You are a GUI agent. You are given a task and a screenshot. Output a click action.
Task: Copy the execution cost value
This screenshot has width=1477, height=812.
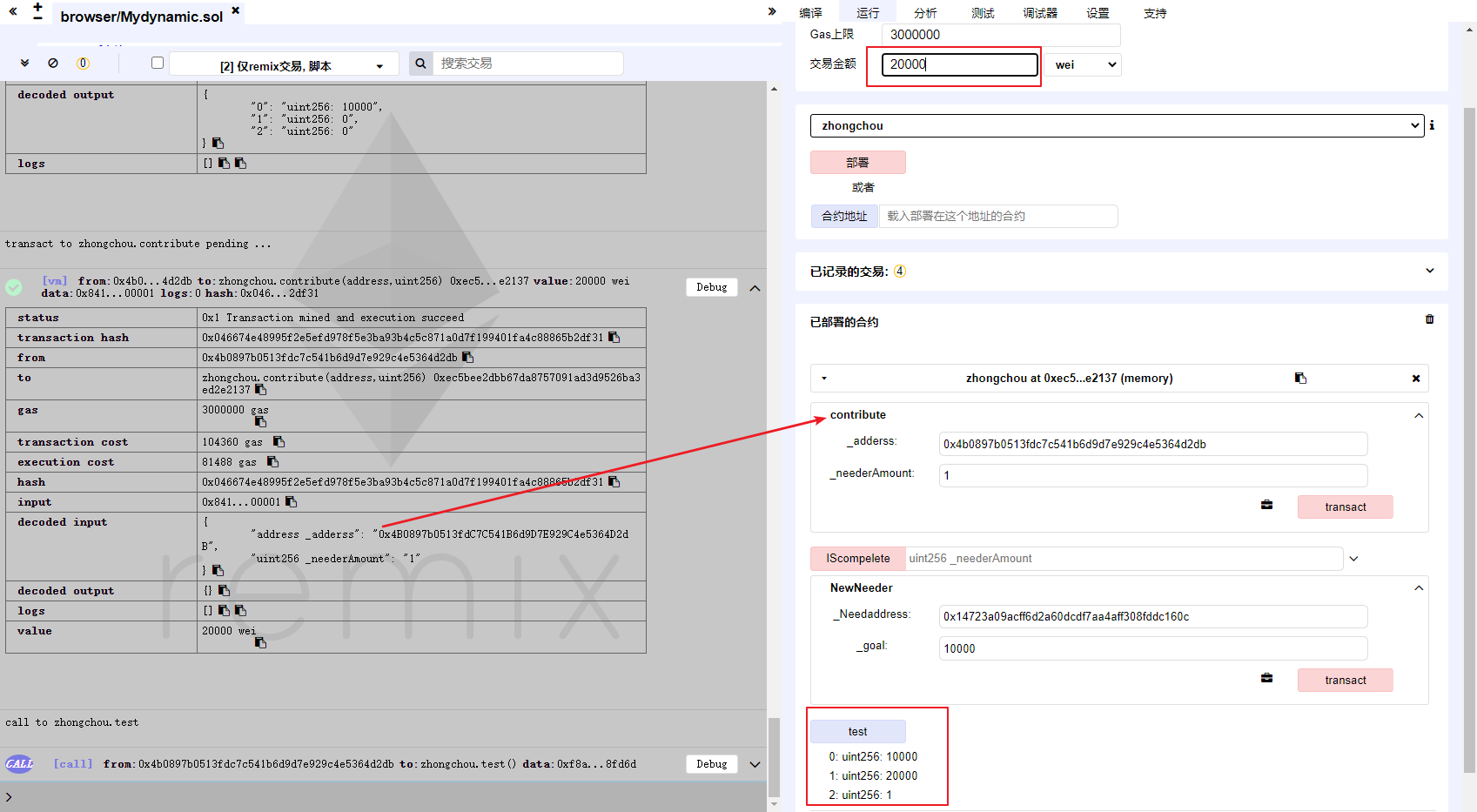click(x=272, y=462)
